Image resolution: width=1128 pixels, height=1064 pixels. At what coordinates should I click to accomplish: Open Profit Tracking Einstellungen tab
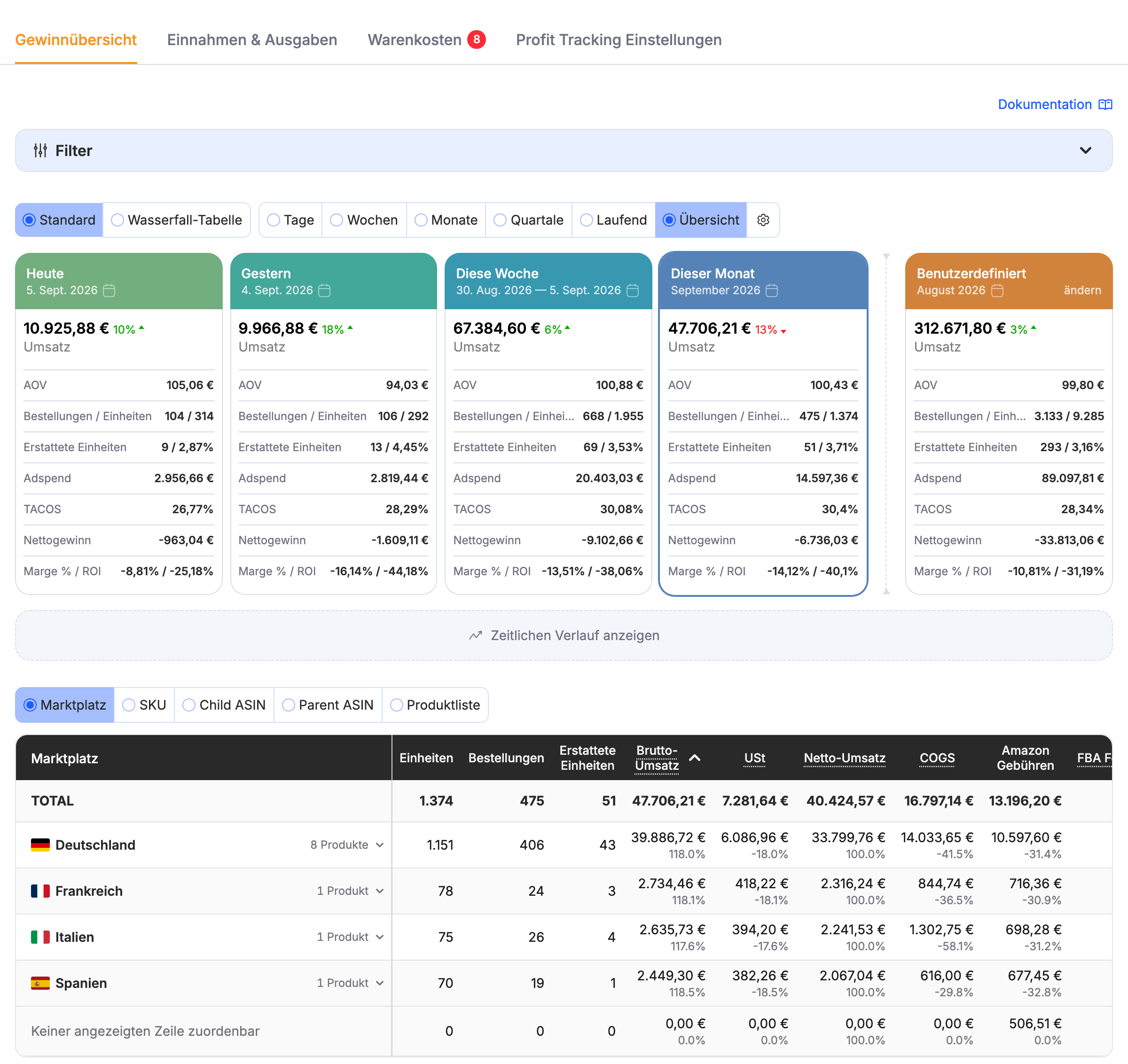tap(619, 40)
